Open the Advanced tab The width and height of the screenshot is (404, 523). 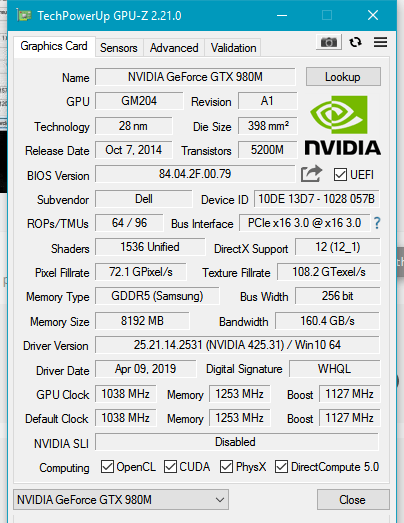(x=174, y=48)
